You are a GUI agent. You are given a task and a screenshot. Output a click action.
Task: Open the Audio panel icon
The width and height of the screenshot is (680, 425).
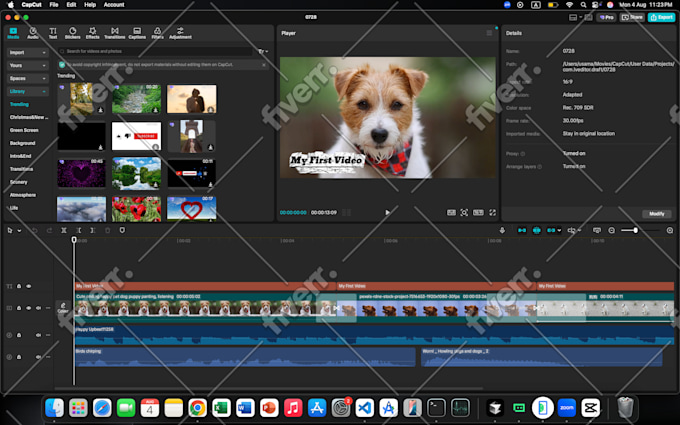point(33,33)
